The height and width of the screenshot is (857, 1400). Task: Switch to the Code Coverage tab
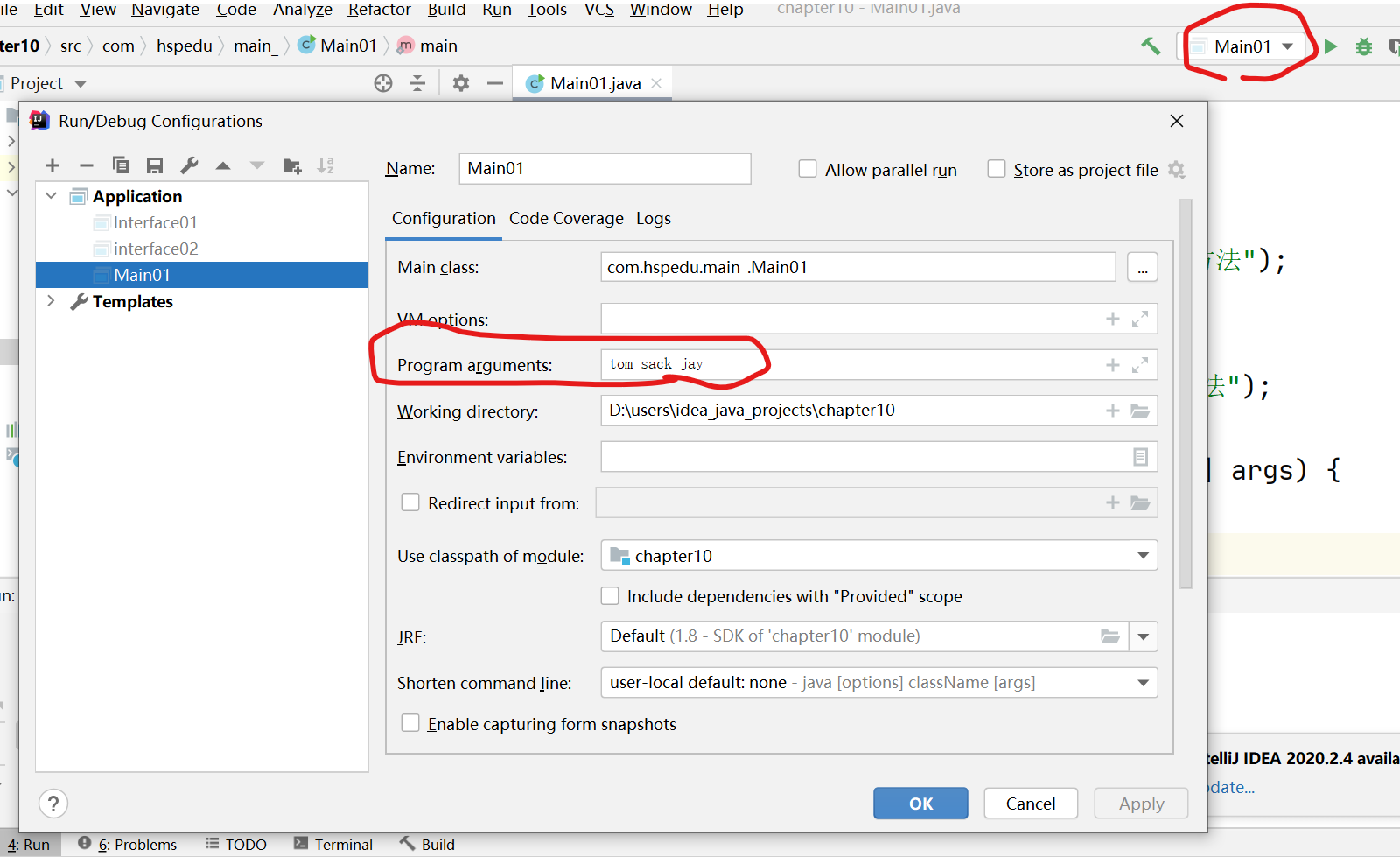click(x=566, y=218)
